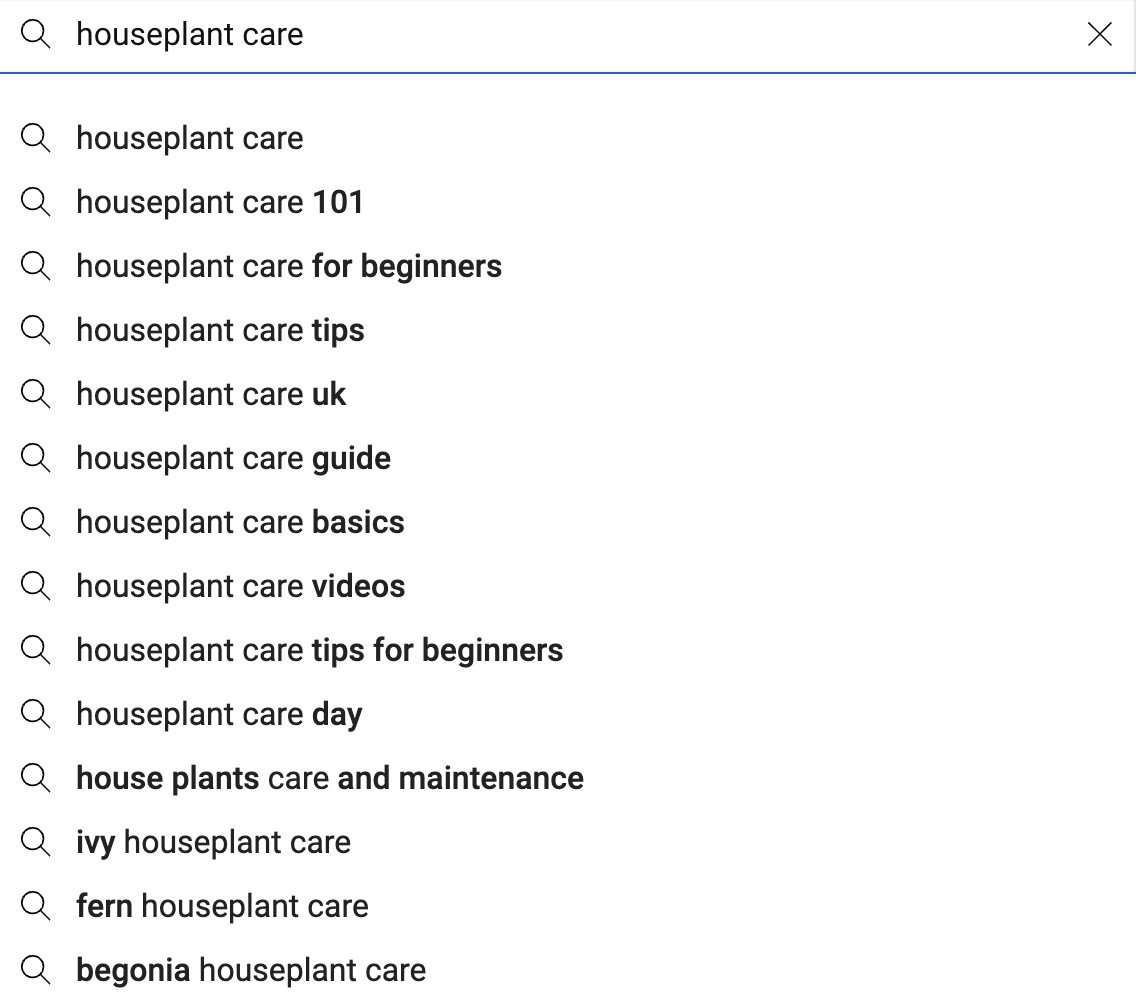
Task: Click the magnifier icon beside 'houseplant care 101'
Action: pos(36,202)
